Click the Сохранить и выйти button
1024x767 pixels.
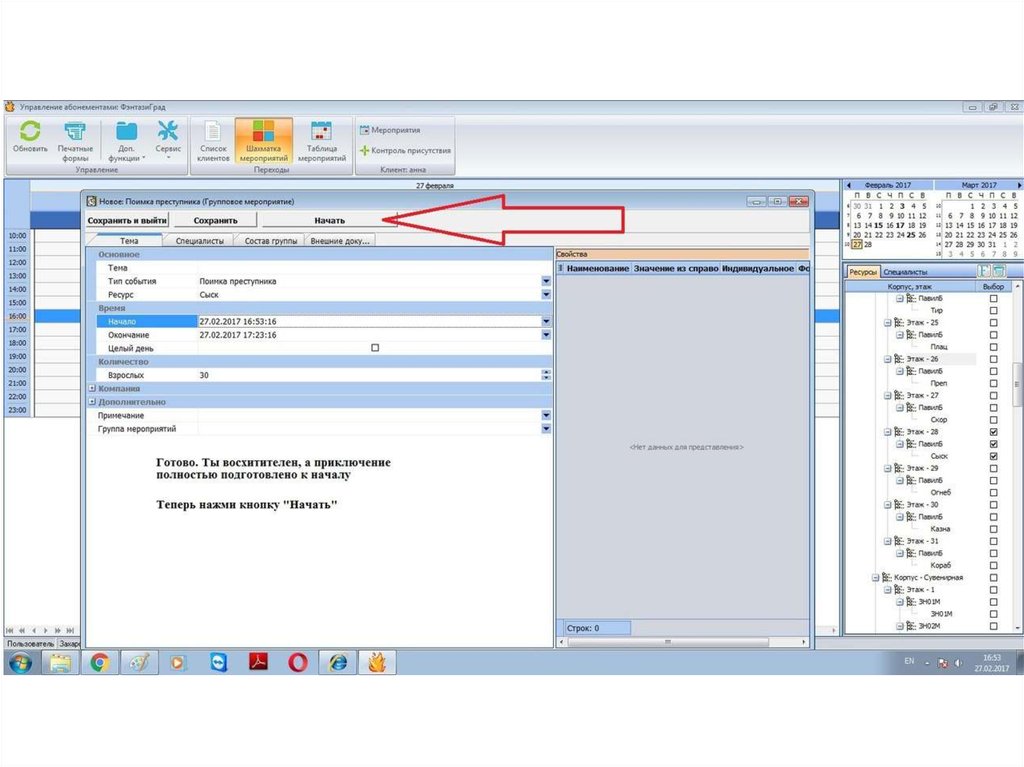tap(127, 220)
